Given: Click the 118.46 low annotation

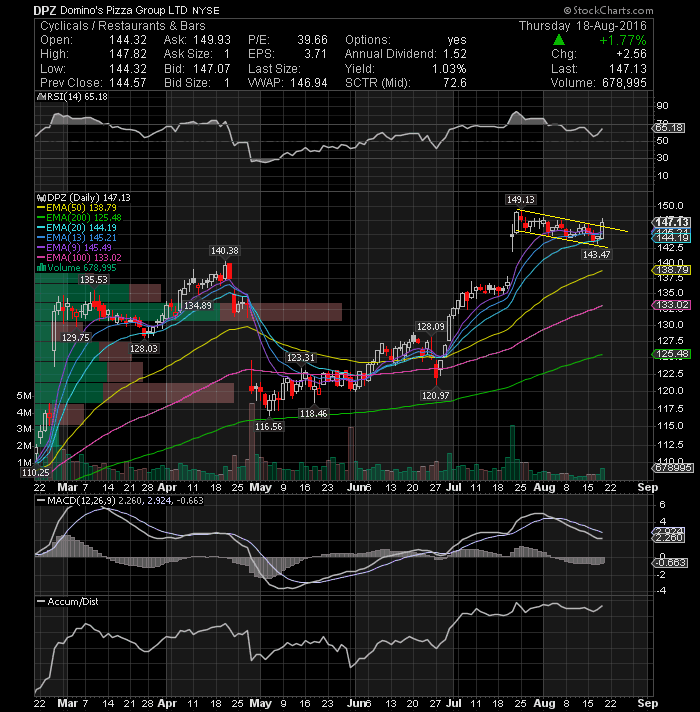Looking at the screenshot, I should click(314, 414).
